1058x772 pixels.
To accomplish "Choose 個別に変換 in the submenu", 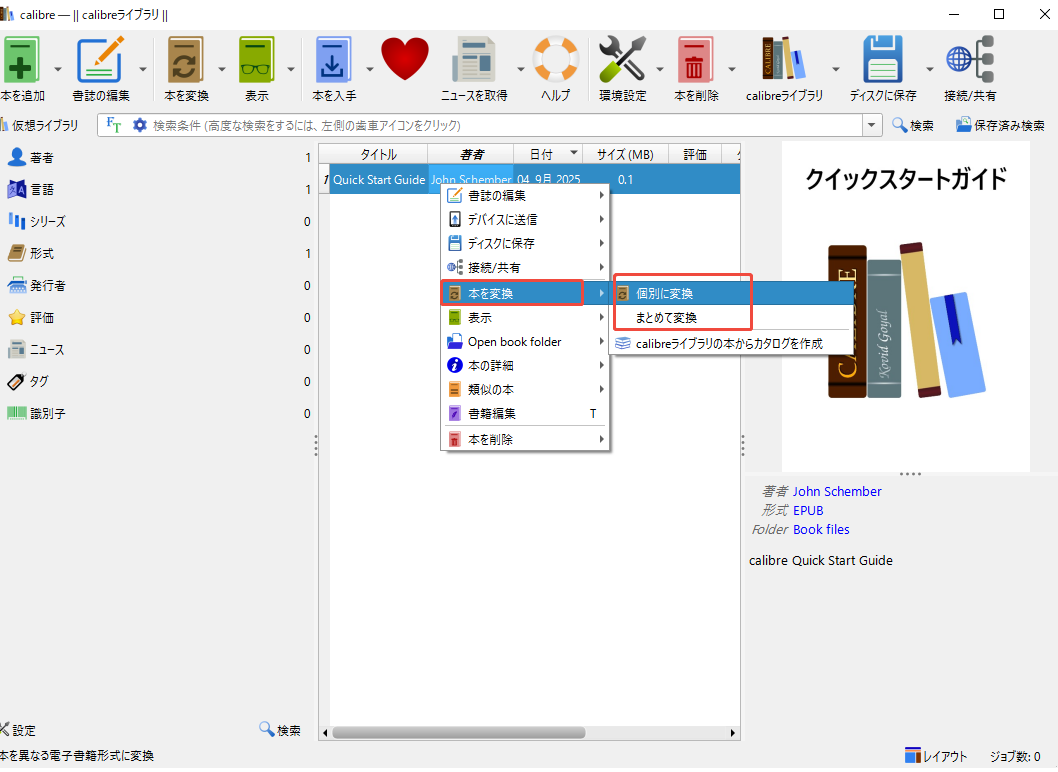I will click(x=731, y=294).
